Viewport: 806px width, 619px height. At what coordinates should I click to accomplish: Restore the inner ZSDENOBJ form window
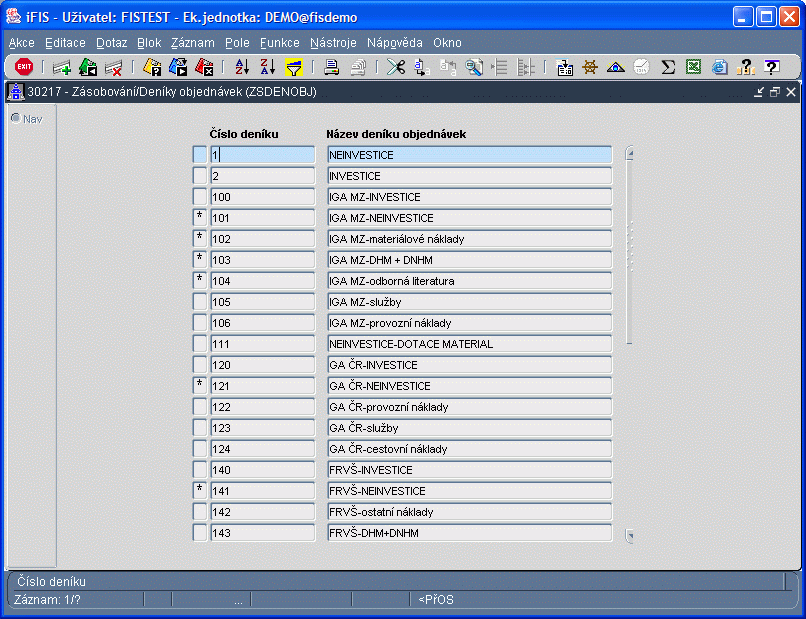(x=775, y=92)
